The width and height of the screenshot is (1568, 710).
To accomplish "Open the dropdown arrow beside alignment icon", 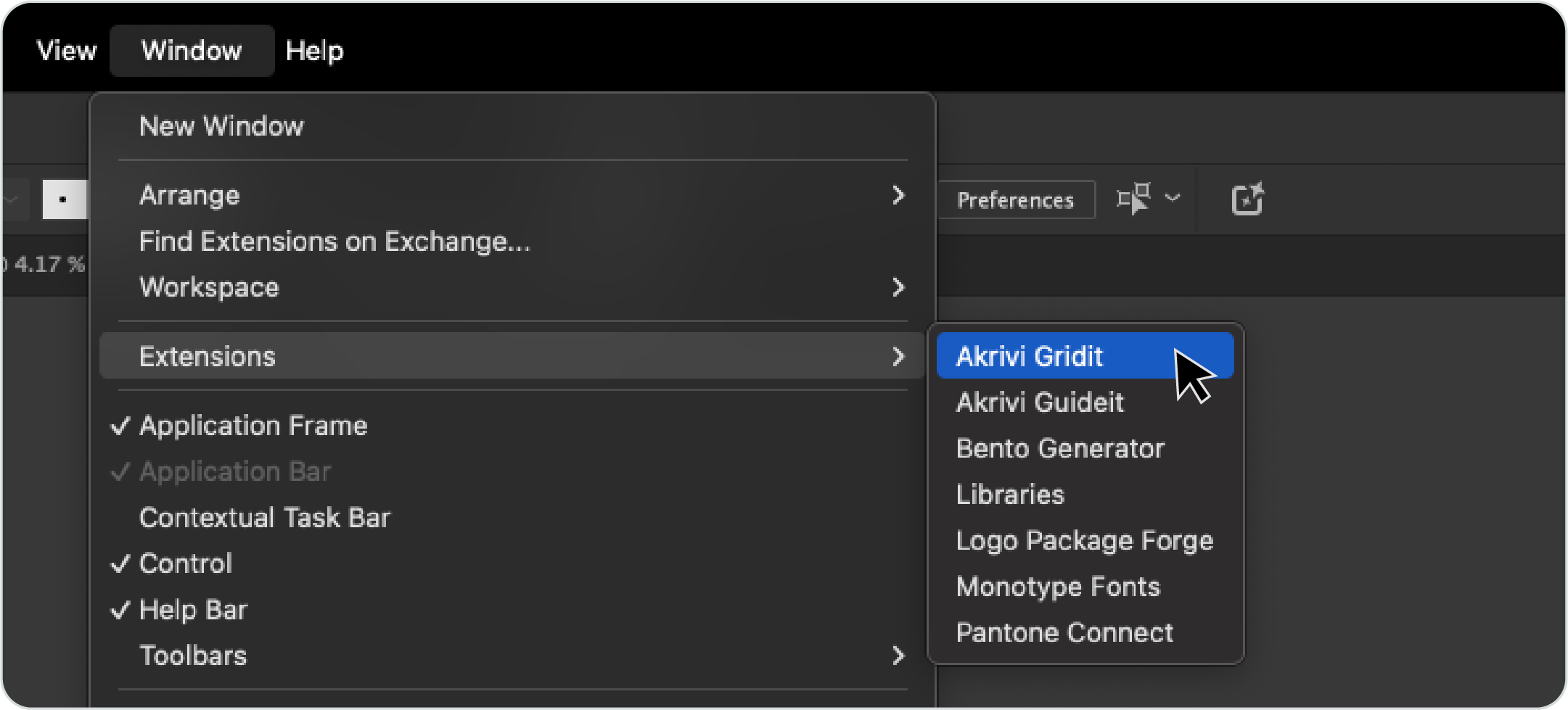I will (1173, 198).
